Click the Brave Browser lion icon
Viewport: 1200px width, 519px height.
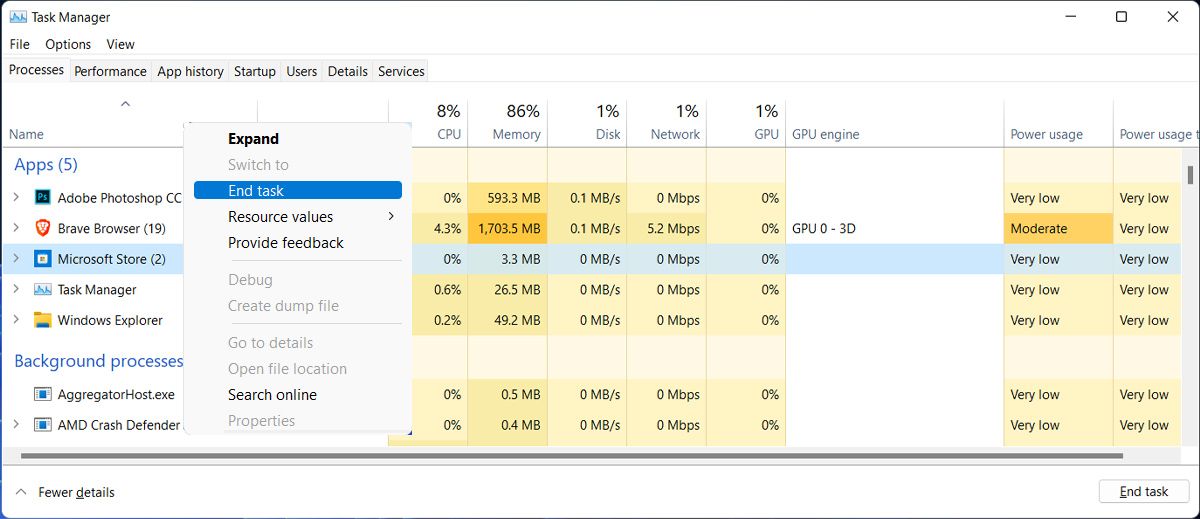pyautogui.click(x=42, y=228)
